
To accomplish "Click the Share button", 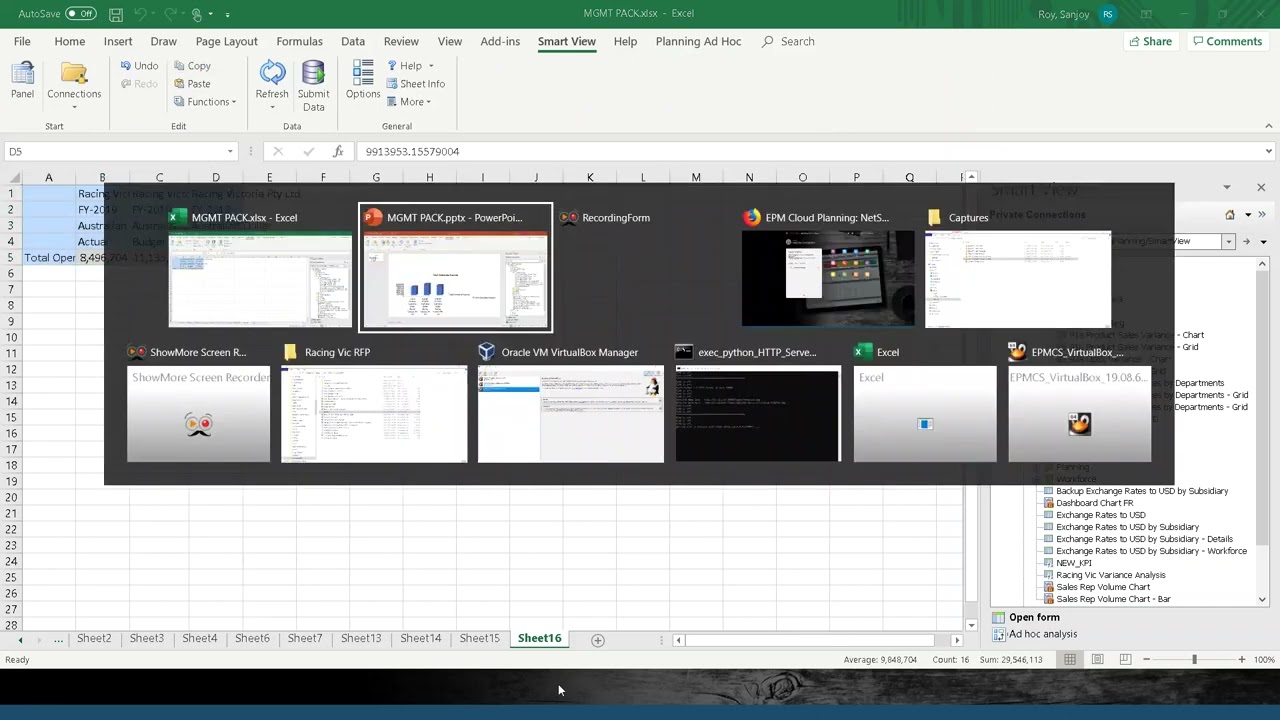I will tap(1150, 41).
